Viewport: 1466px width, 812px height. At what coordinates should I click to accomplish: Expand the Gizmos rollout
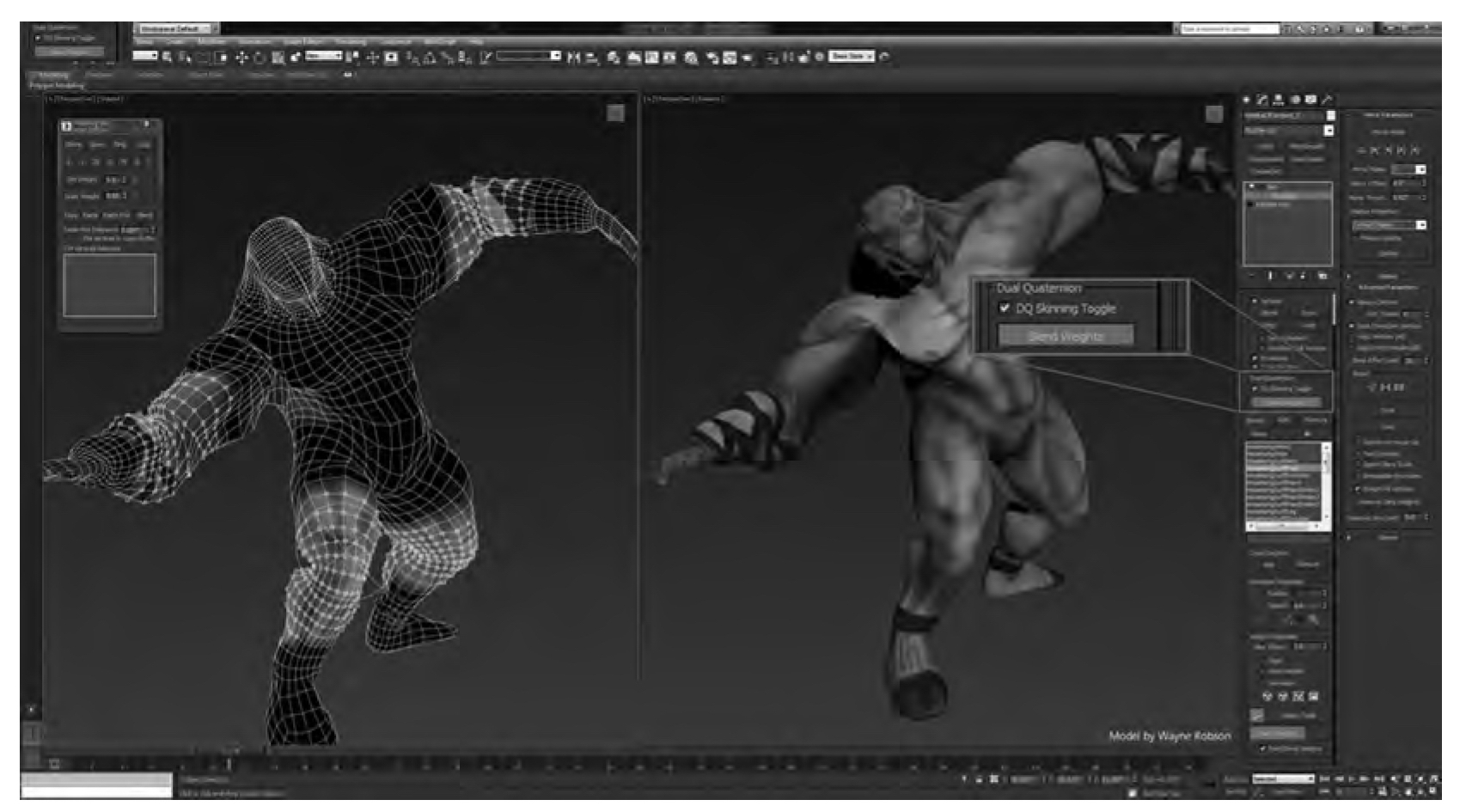point(1387,538)
